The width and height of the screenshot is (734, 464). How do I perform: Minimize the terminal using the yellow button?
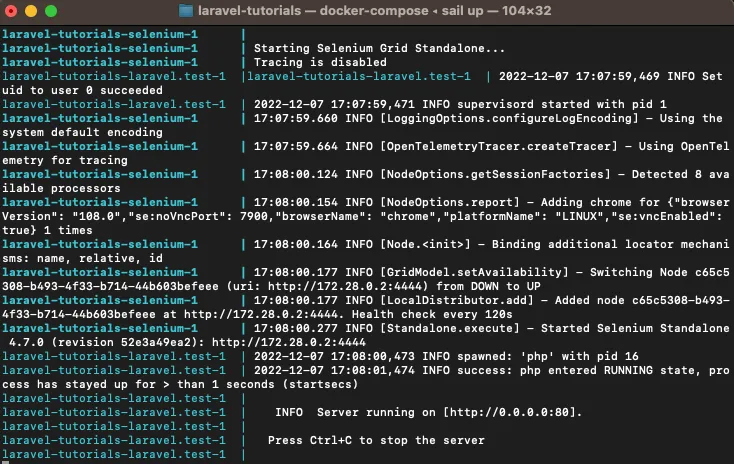(33, 11)
